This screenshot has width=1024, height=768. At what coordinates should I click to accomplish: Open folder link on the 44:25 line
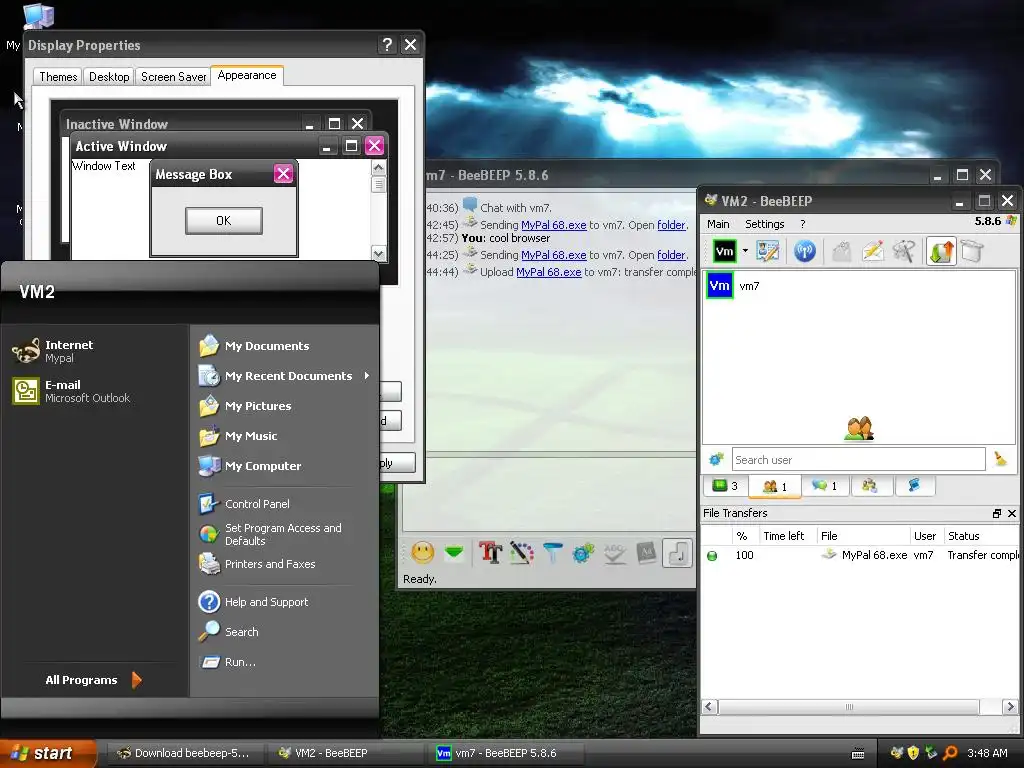tap(671, 255)
